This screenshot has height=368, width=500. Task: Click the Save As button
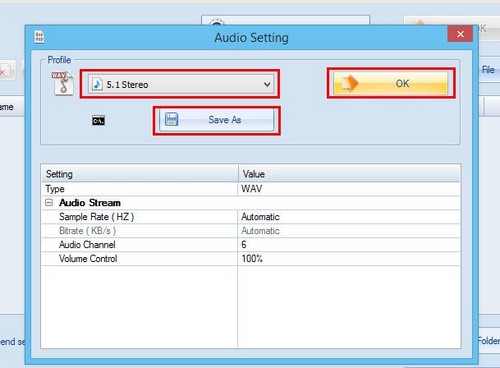[x=217, y=120]
